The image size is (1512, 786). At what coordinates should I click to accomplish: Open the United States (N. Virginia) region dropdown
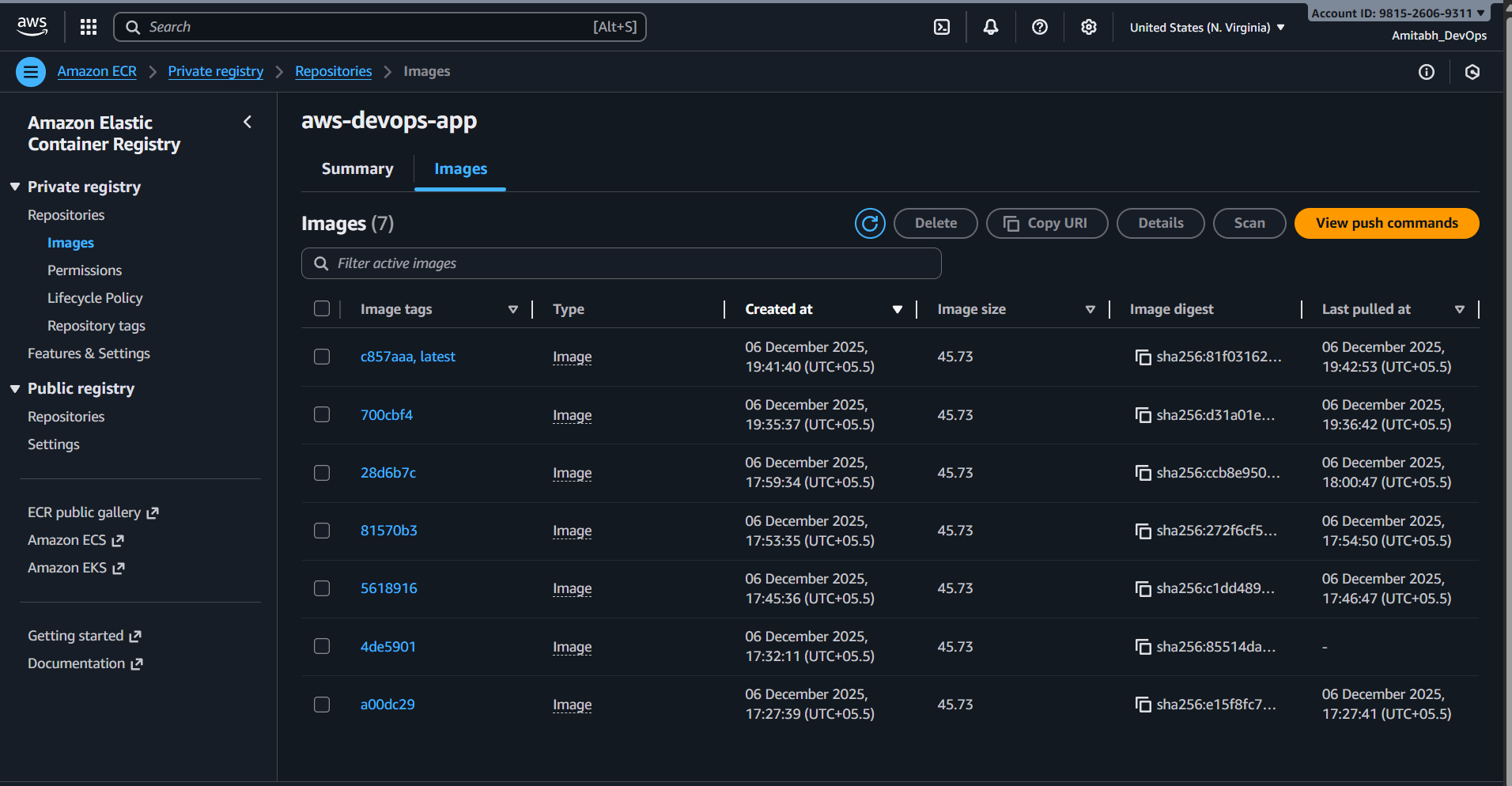tap(1207, 28)
